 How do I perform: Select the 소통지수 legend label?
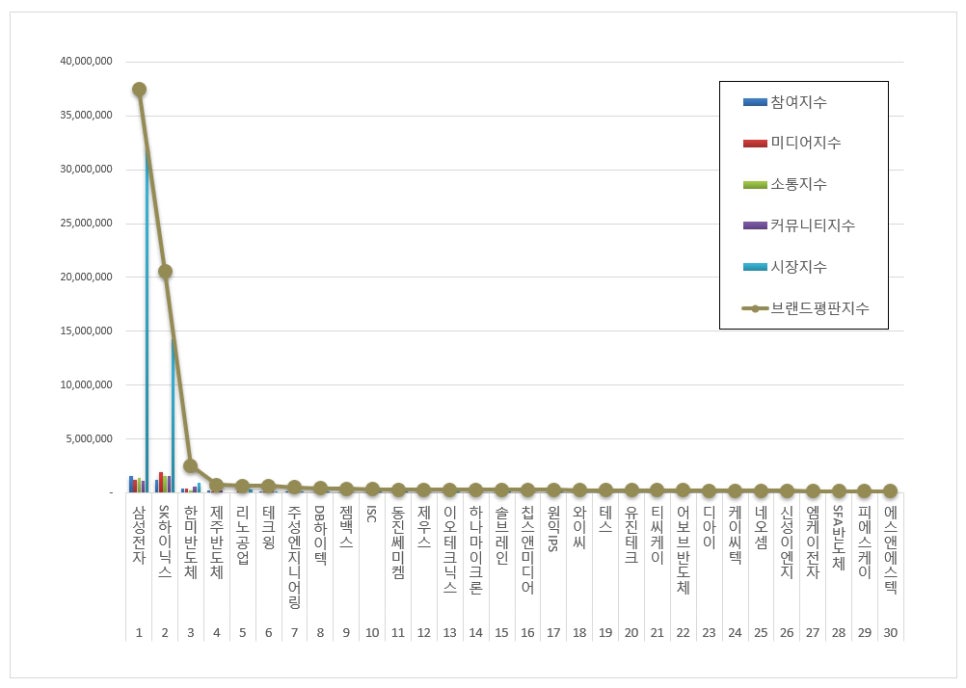pyautogui.click(x=798, y=184)
